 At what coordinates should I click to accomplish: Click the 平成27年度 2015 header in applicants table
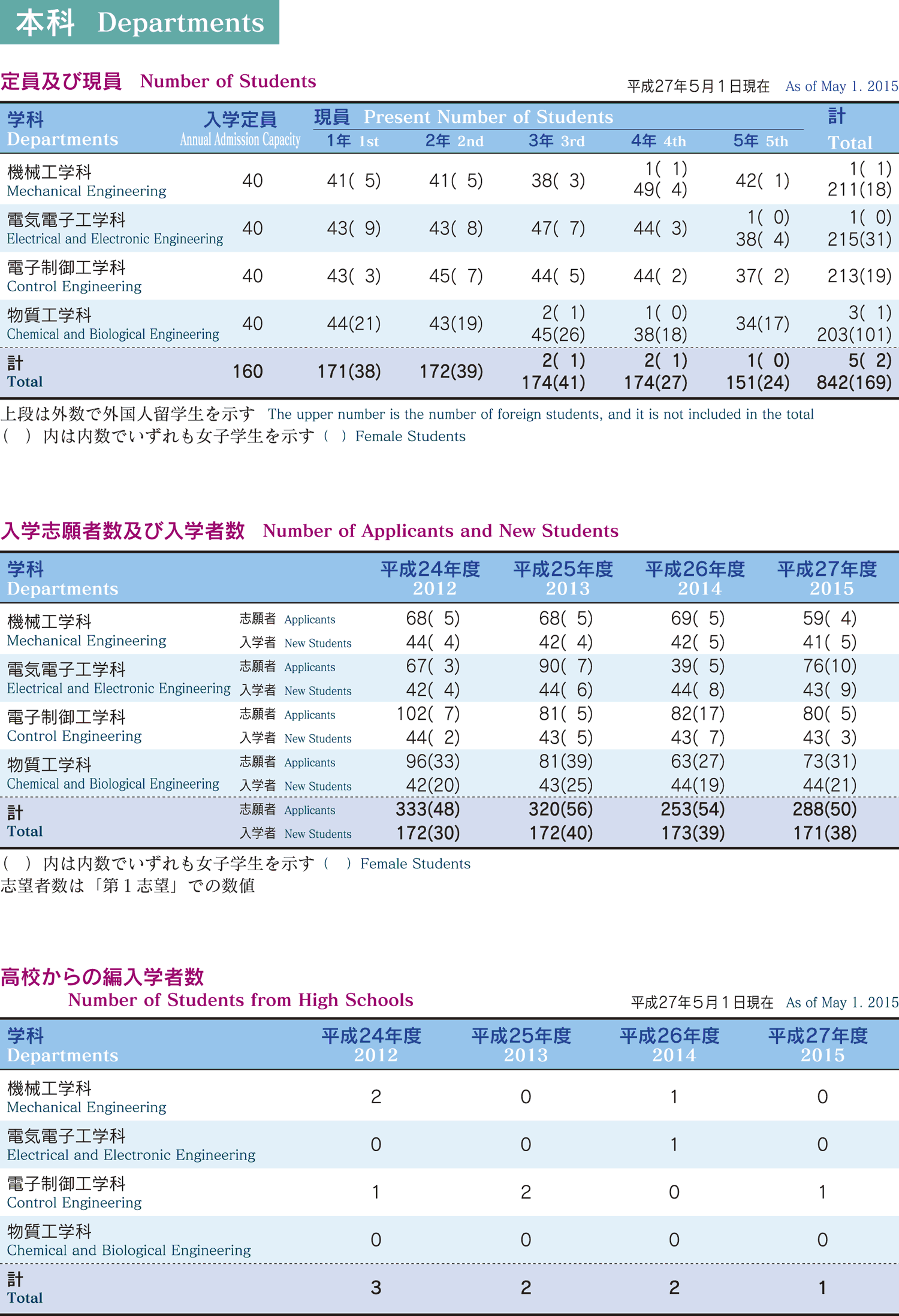pos(828,578)
